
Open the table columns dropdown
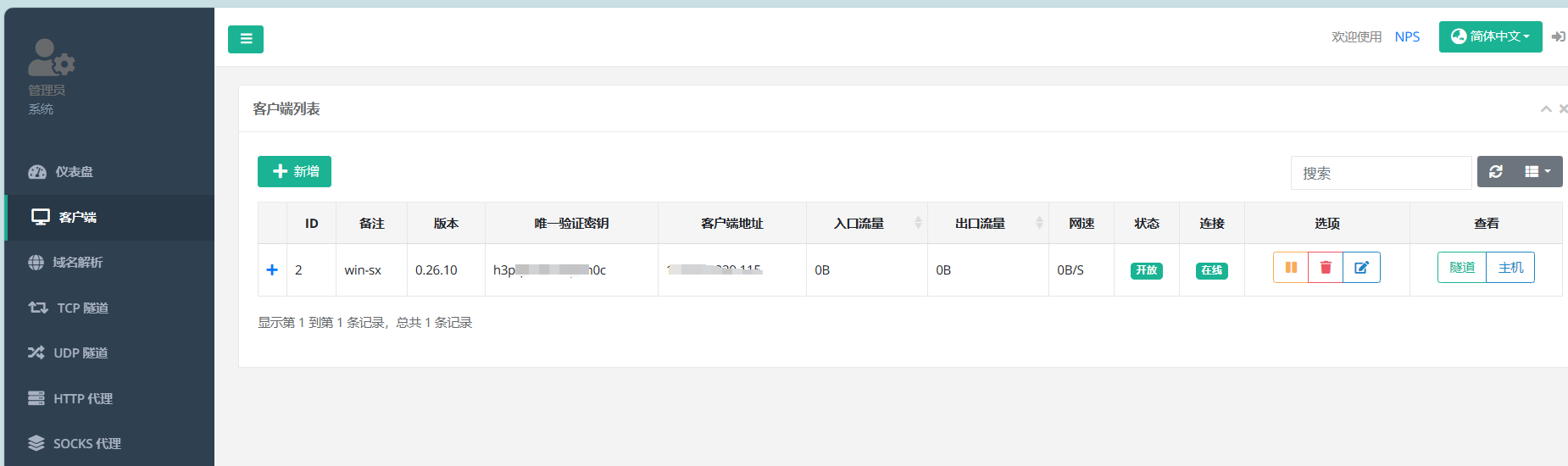click(1537, 171)
